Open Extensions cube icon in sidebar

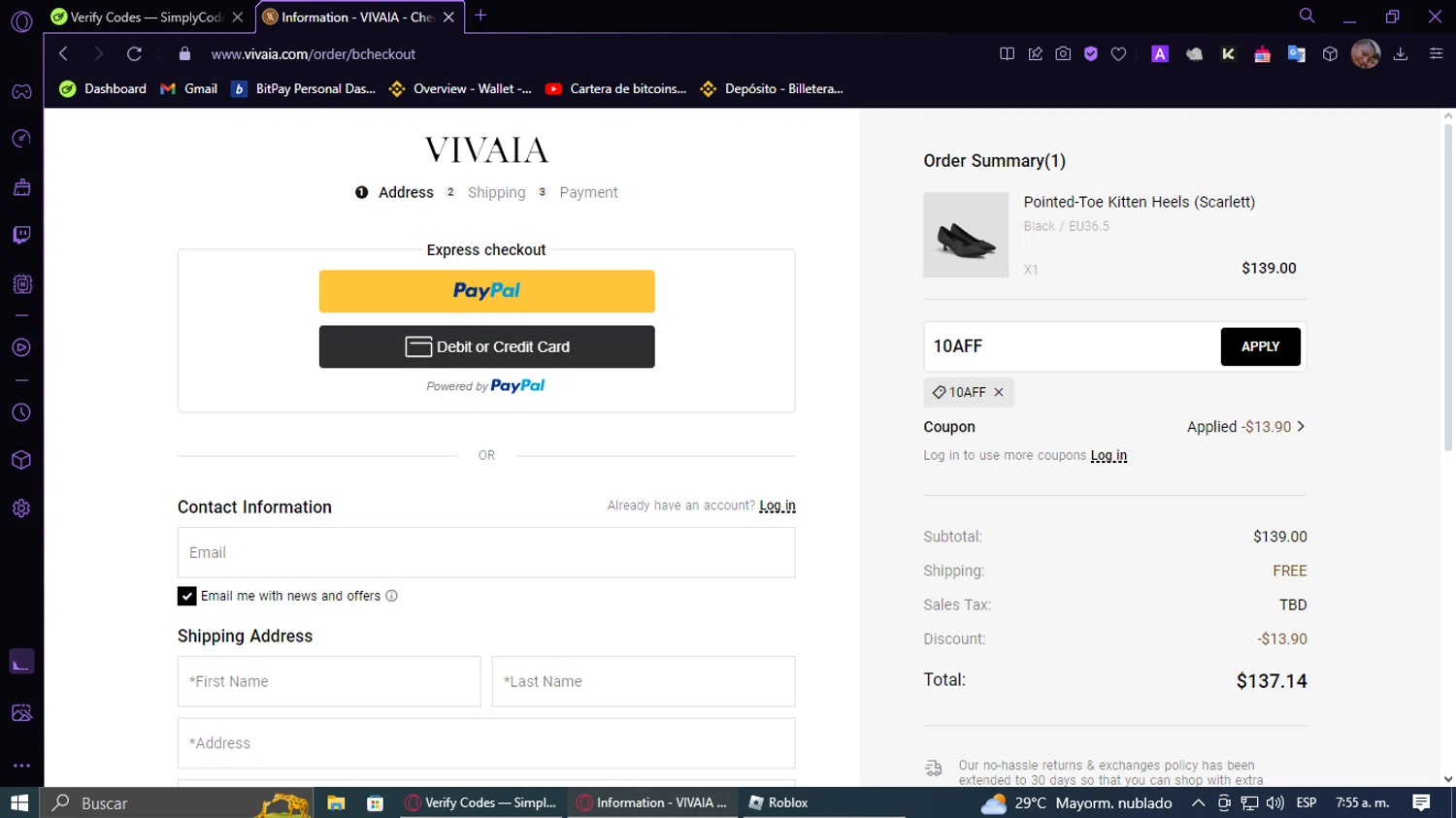click(21, 460)
